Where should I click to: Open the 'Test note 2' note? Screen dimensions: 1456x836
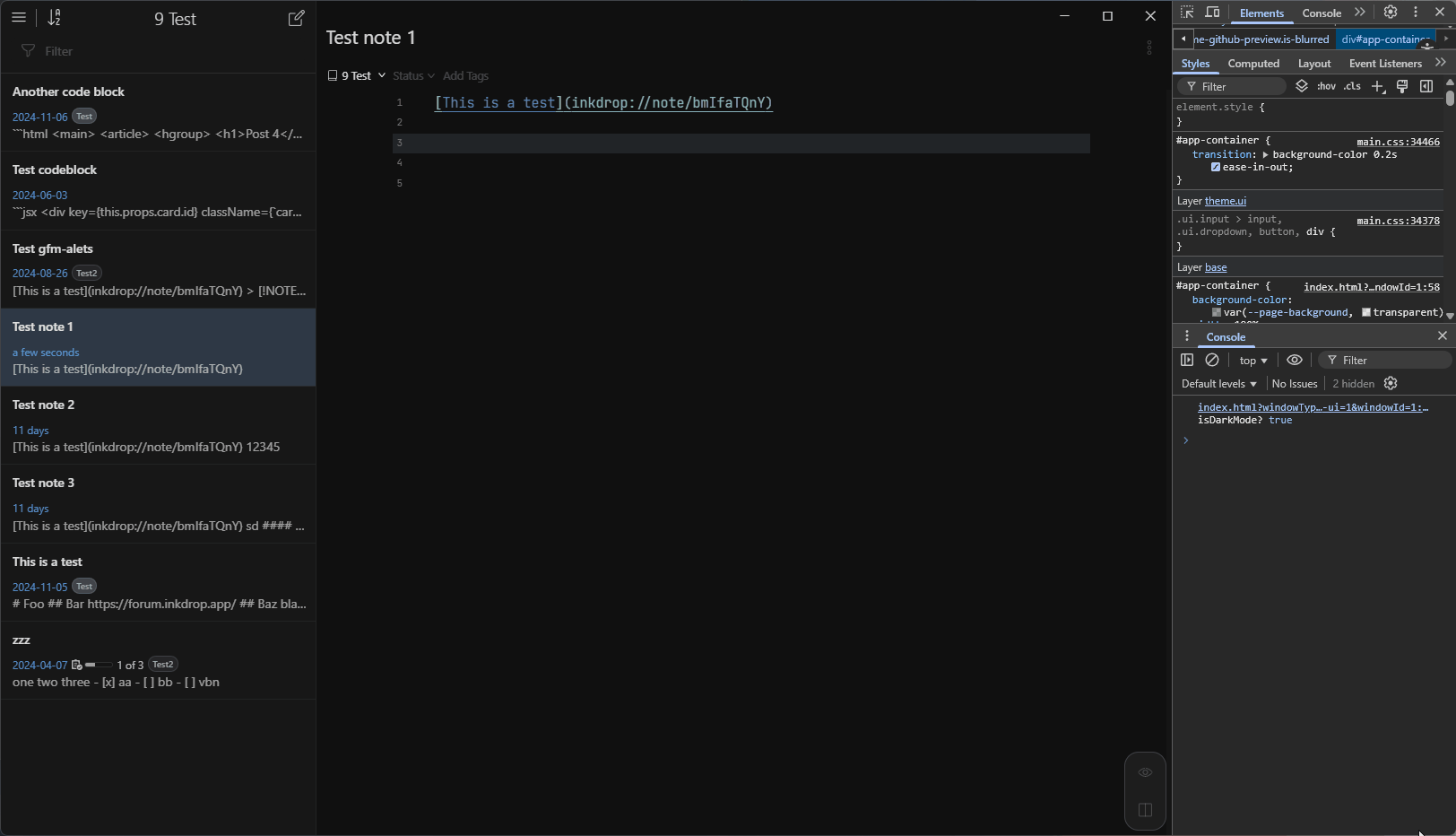tap(158, 425)
